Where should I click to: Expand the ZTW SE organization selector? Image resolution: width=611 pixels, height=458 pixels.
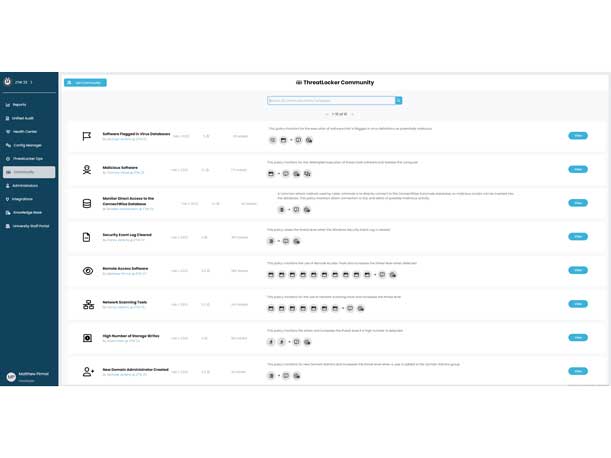click(19, 82)
